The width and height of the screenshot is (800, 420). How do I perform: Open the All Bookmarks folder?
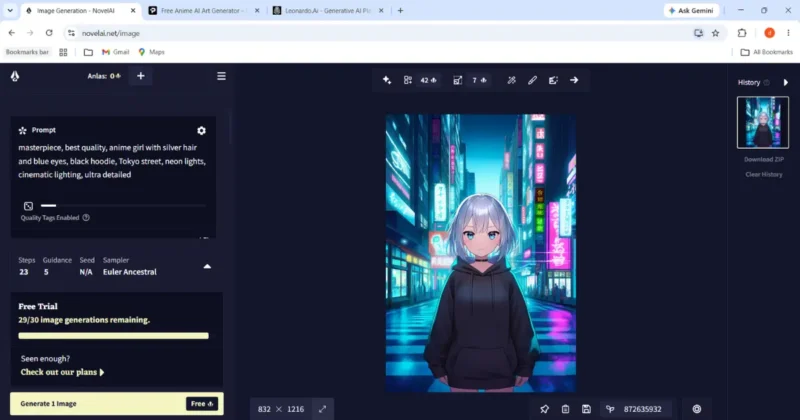(766, 52)
